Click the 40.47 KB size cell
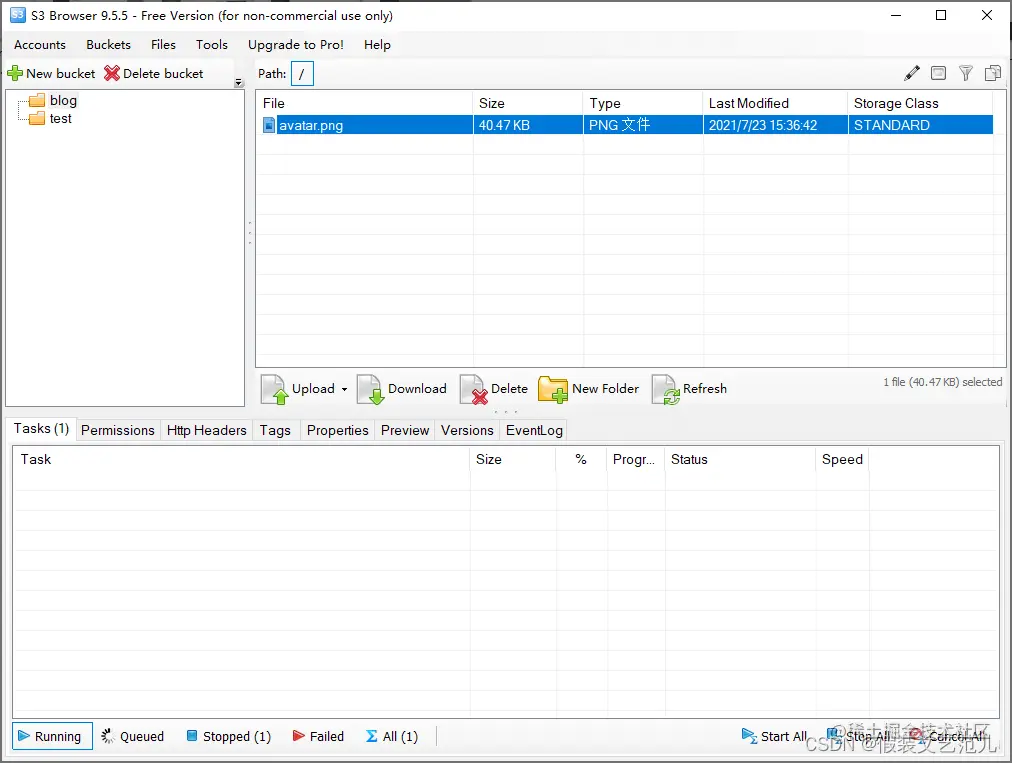 point(528,125)
